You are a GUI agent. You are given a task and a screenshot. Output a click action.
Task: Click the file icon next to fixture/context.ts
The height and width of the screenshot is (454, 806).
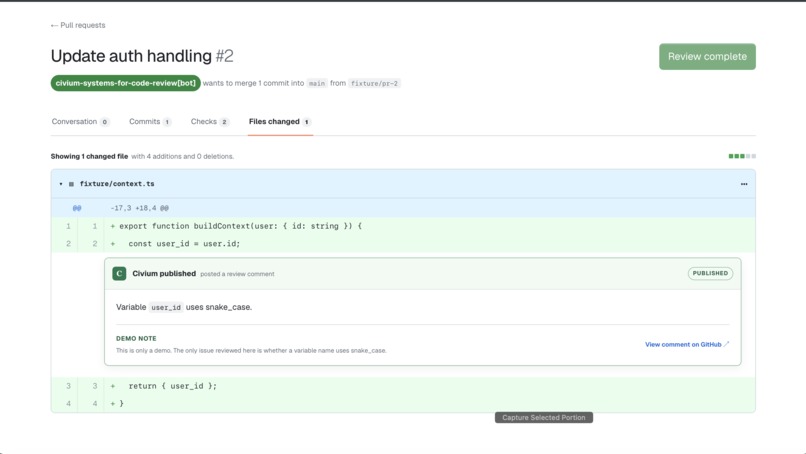71,184
